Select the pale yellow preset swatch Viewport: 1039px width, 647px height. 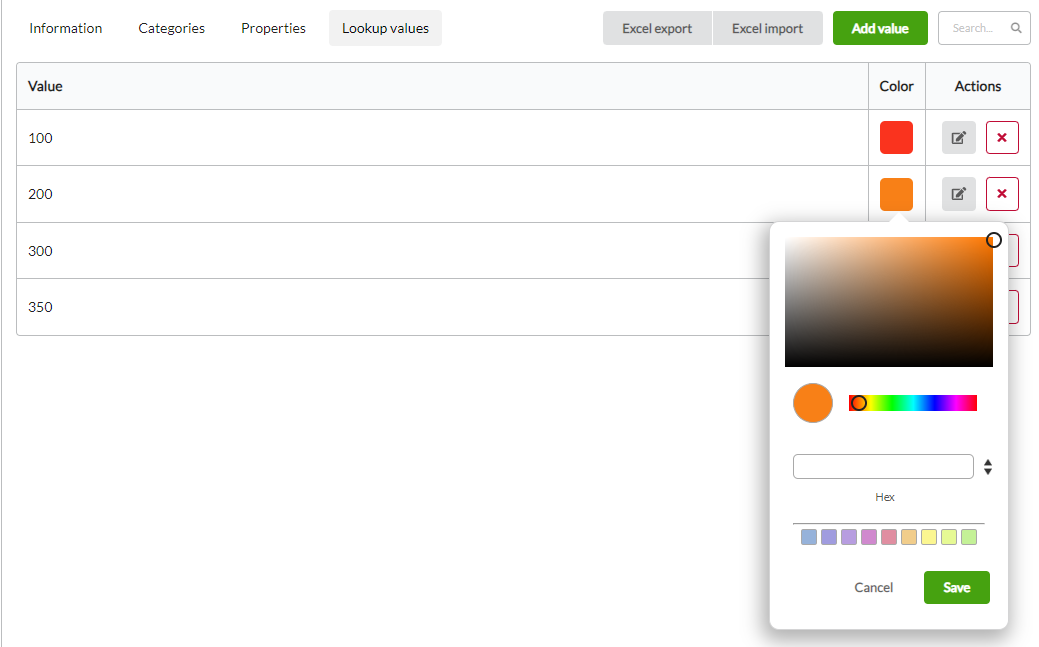coord(929,537)
